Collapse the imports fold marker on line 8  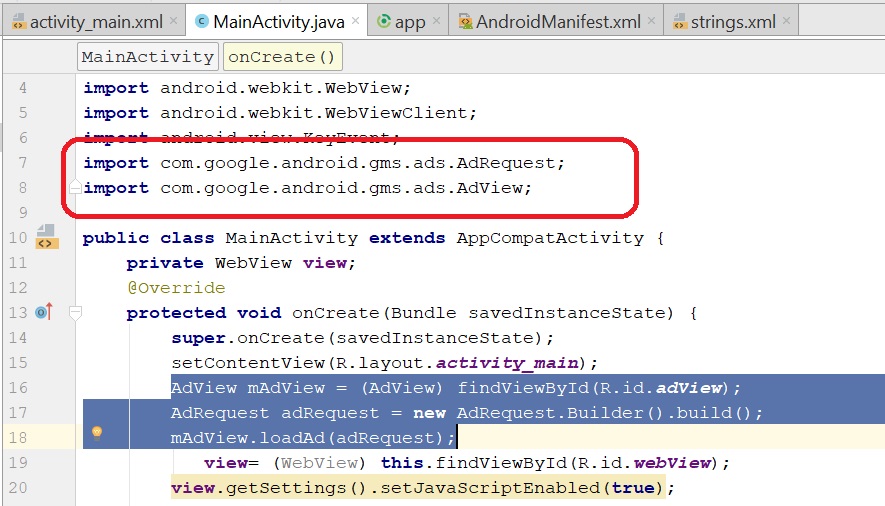(x=75, y=187)
